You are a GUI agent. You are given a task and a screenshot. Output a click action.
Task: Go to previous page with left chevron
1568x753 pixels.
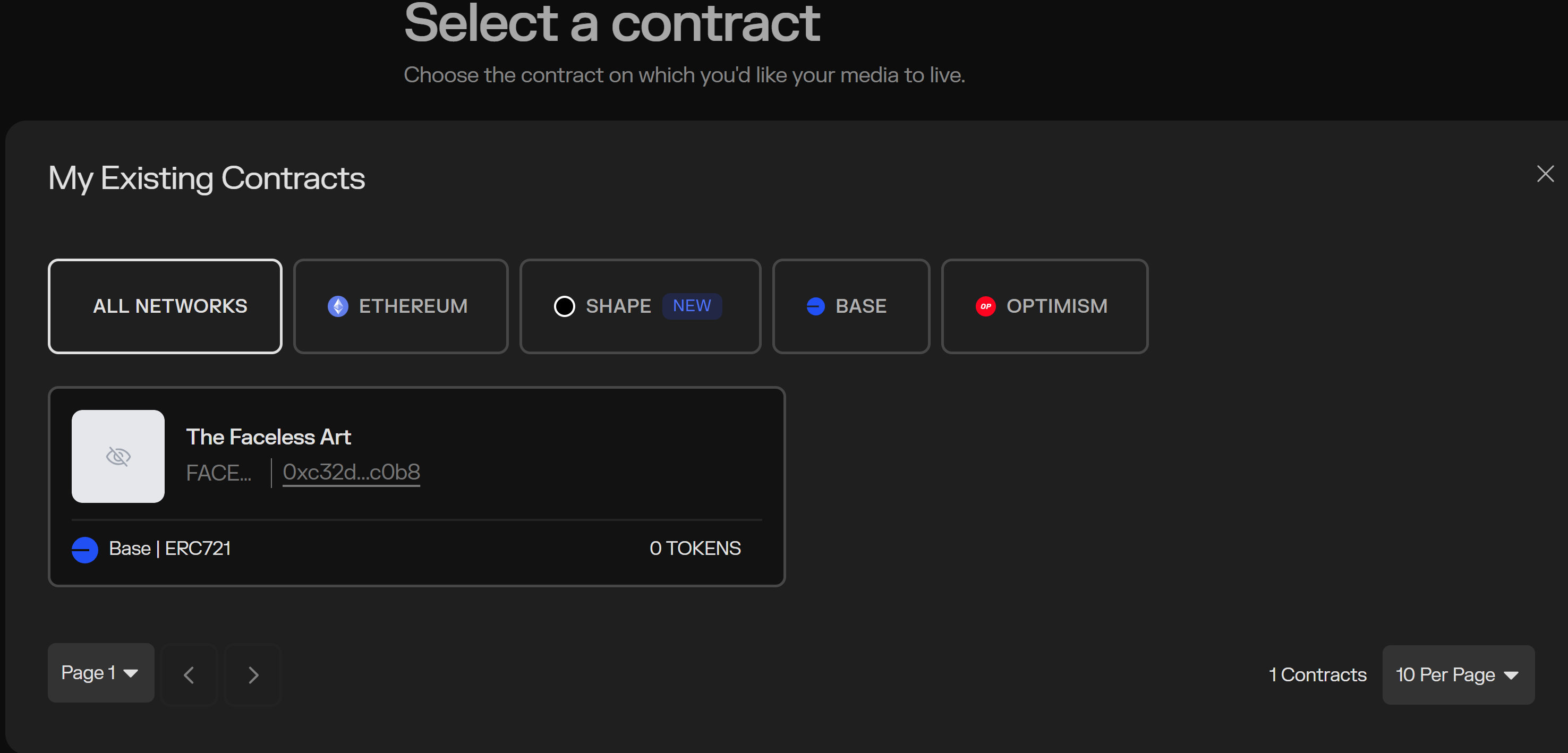tap(189, 674)
